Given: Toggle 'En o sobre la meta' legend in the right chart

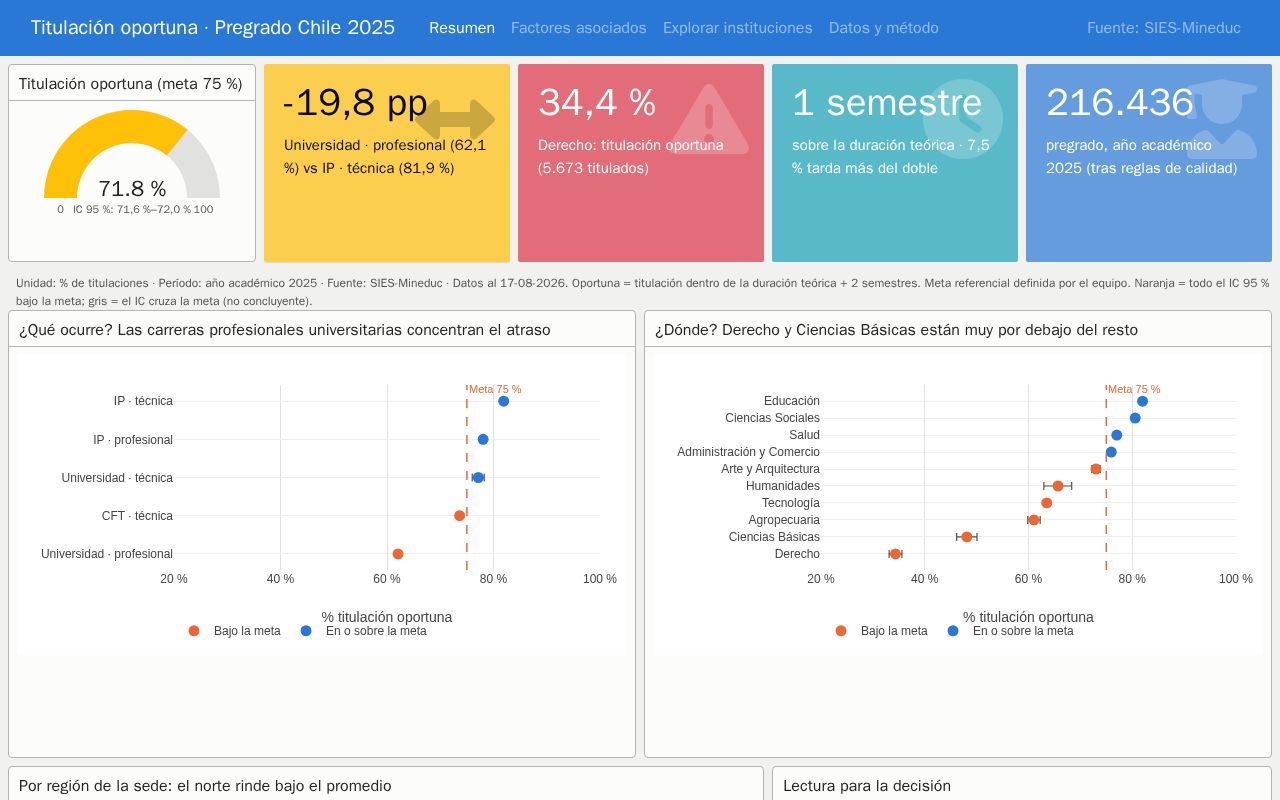Looking at the screenshot, I should coord(1010,631).
